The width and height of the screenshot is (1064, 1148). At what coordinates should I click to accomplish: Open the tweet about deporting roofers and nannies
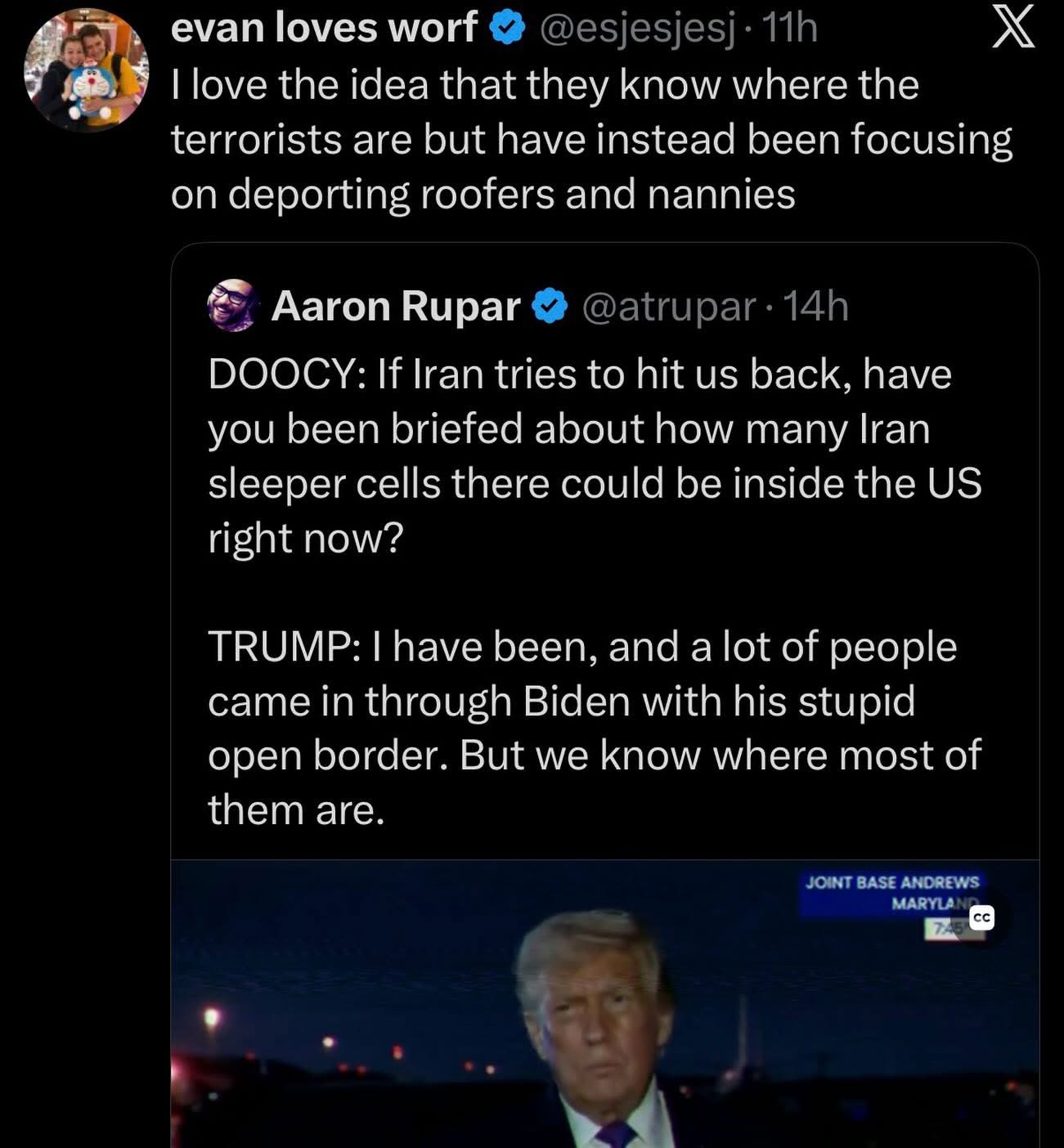(591, 140)
